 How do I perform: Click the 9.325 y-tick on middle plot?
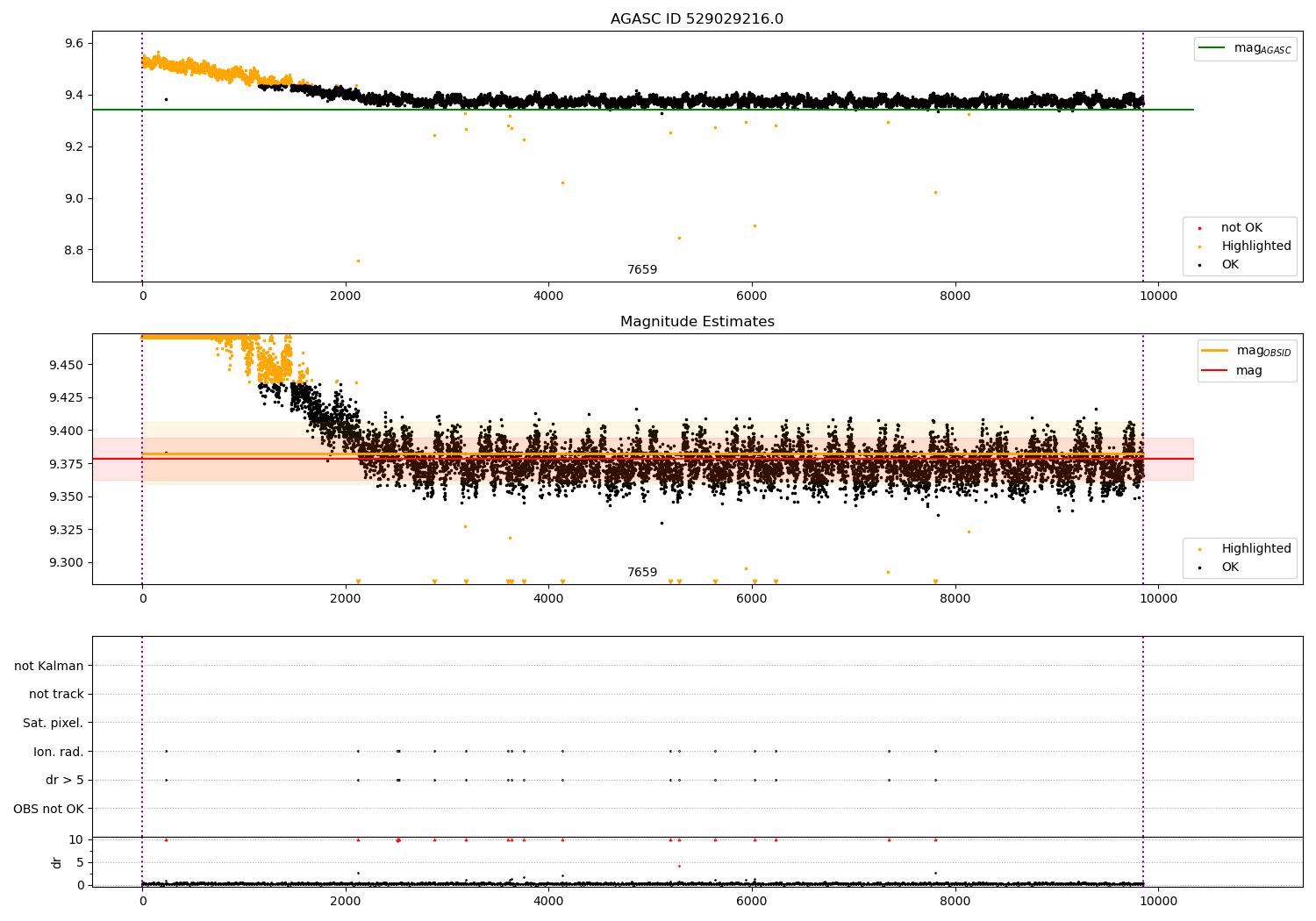pos(66,530)
